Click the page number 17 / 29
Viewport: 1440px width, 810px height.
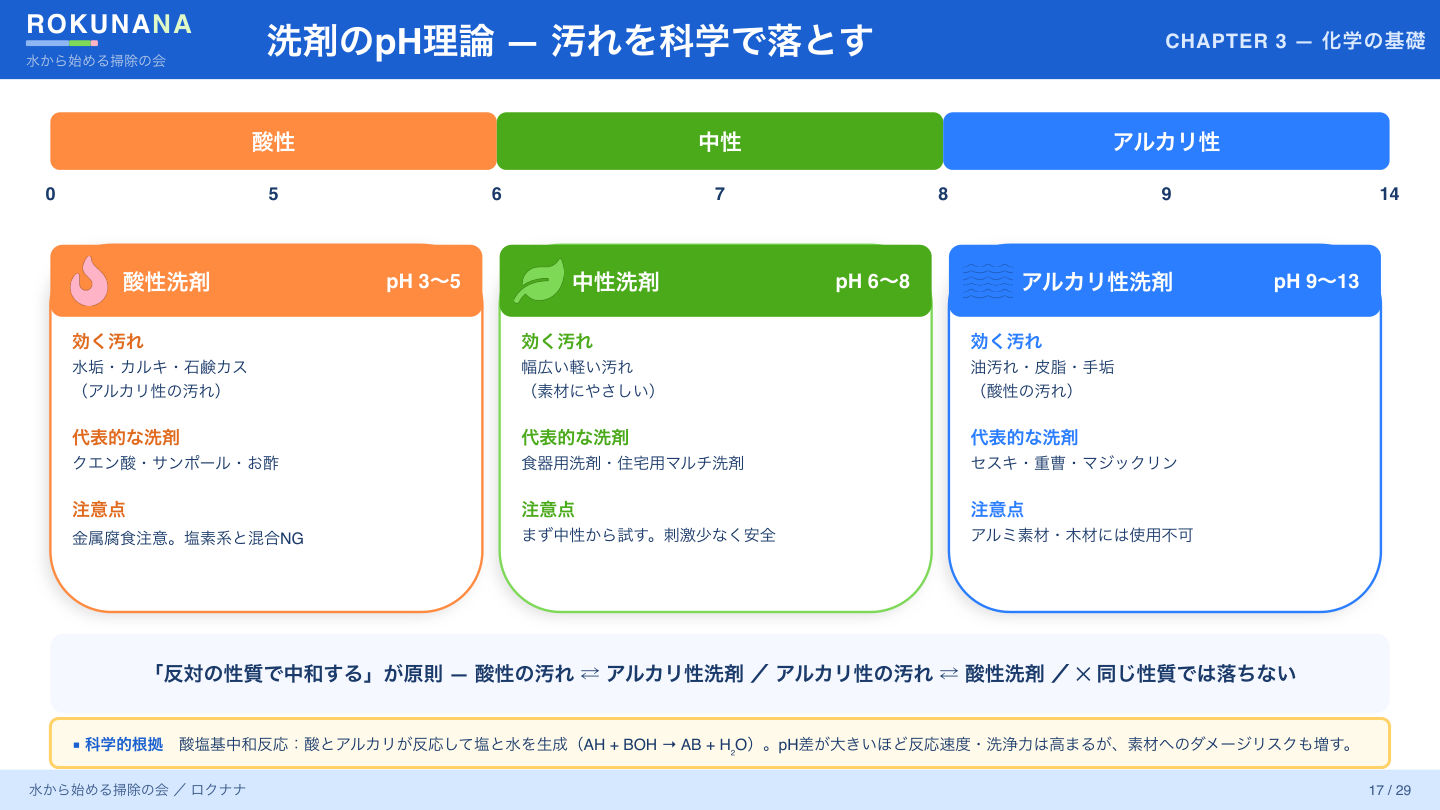(x=1390, y=790)
